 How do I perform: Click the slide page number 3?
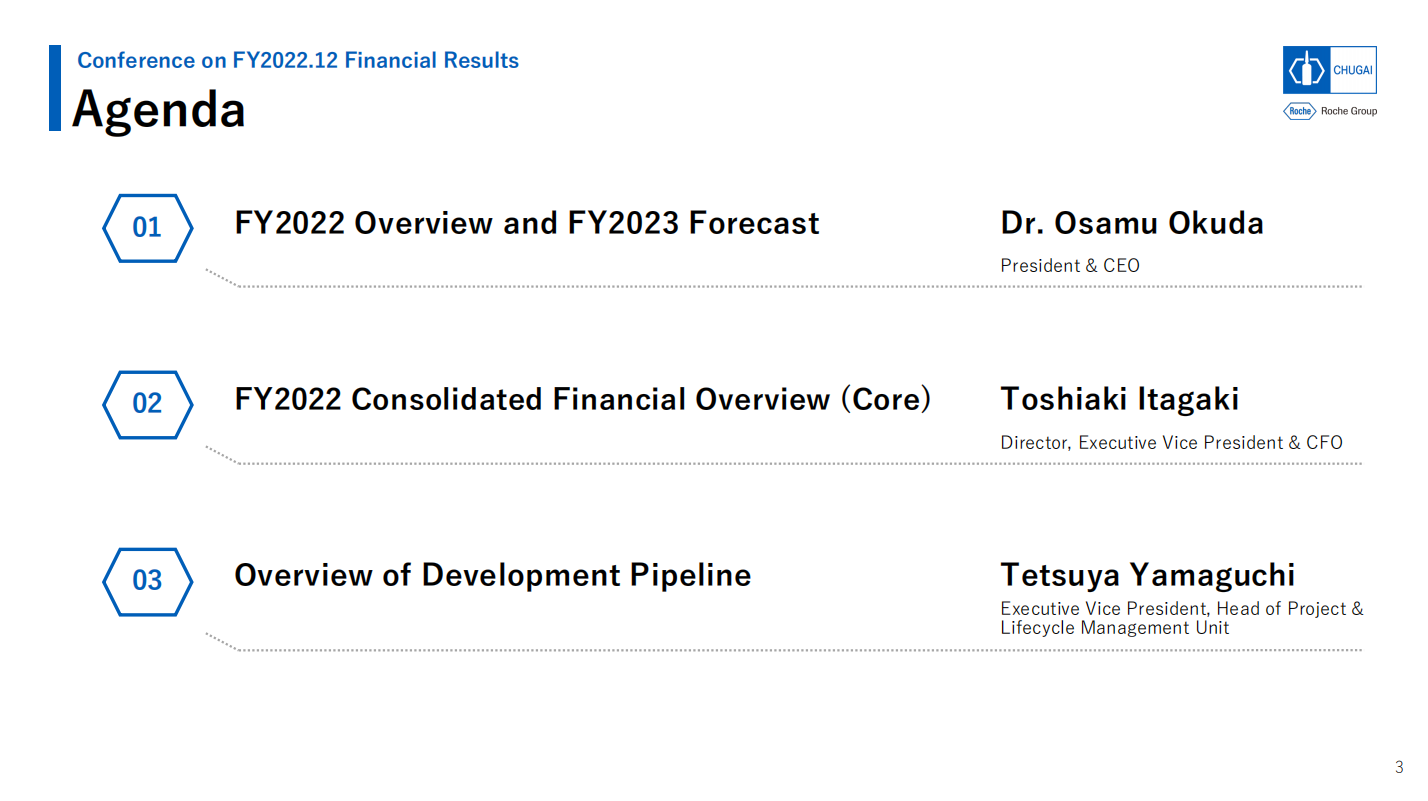pyautogui.click(x=1399, y=768)
